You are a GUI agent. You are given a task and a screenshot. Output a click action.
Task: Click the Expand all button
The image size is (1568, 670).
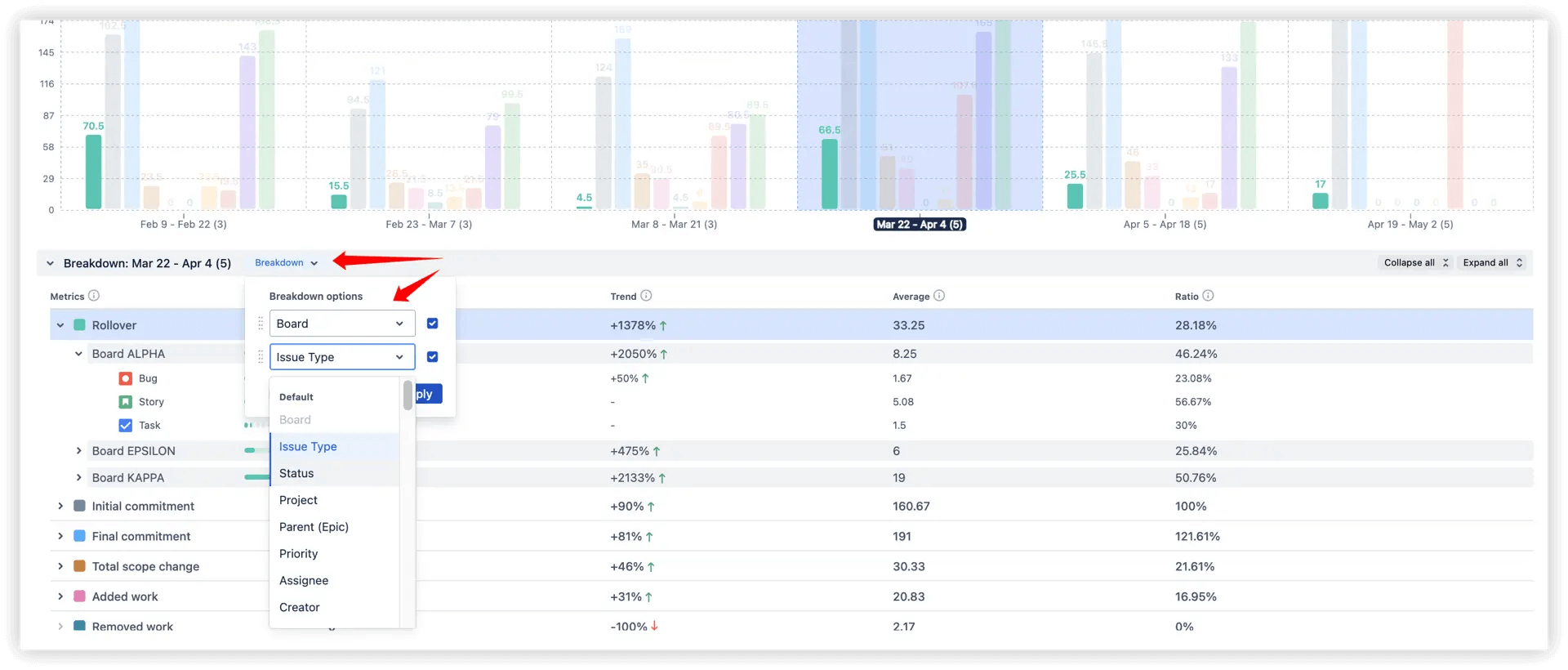tap(1493, 263)
